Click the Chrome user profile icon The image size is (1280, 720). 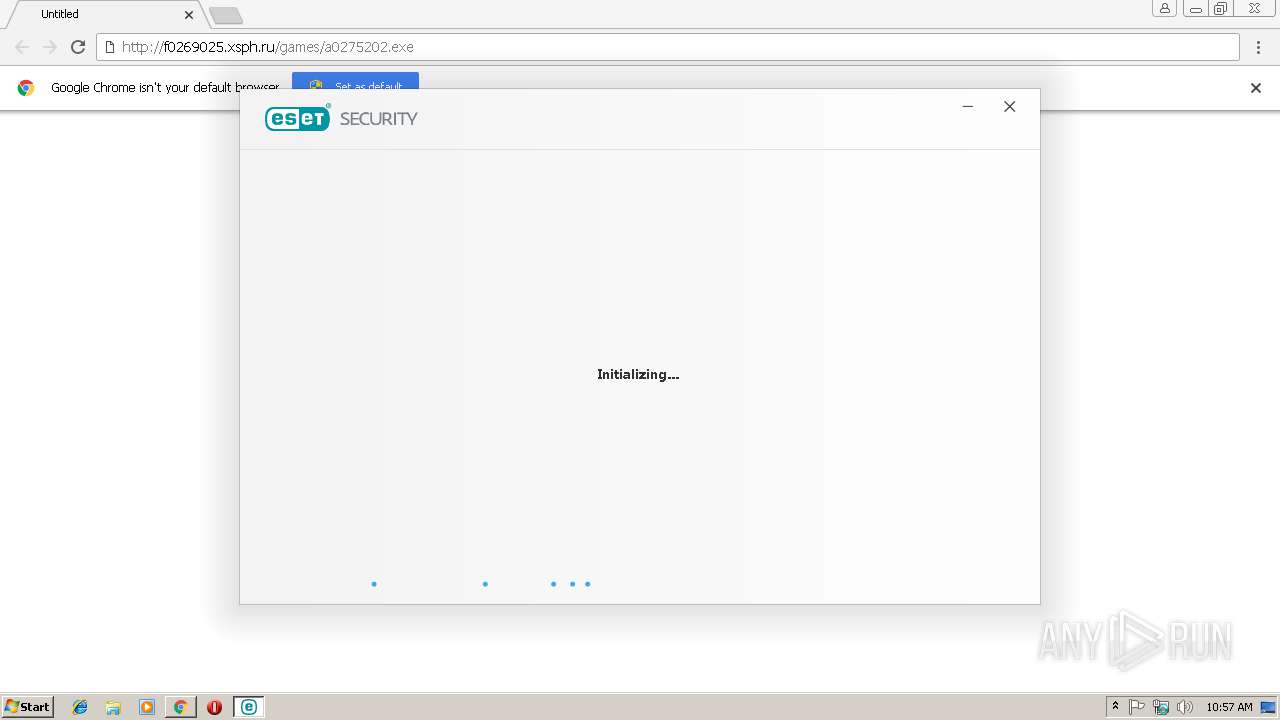pyautogui.click(x=1165, y=9)
